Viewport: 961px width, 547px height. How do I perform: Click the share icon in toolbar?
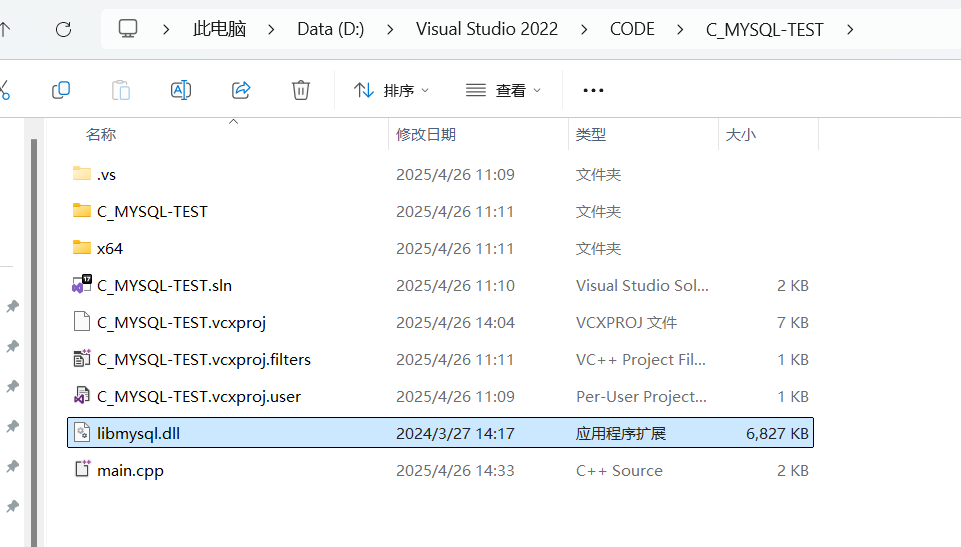[241, 90]
